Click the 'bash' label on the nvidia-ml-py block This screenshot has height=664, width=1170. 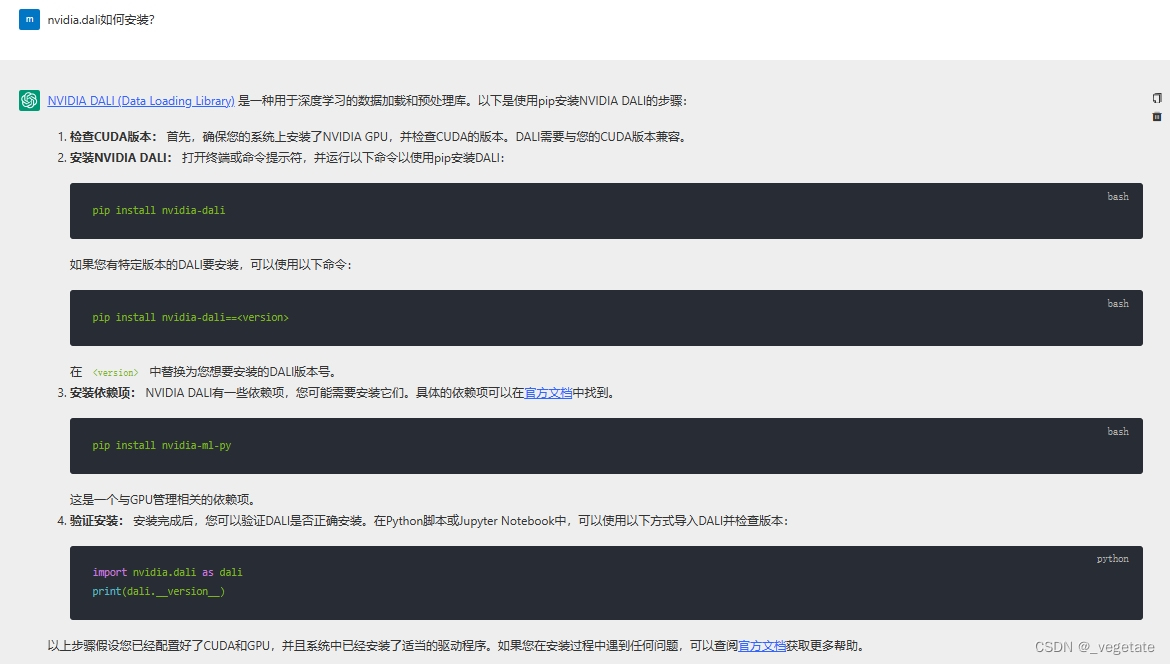coord(1117,432)
